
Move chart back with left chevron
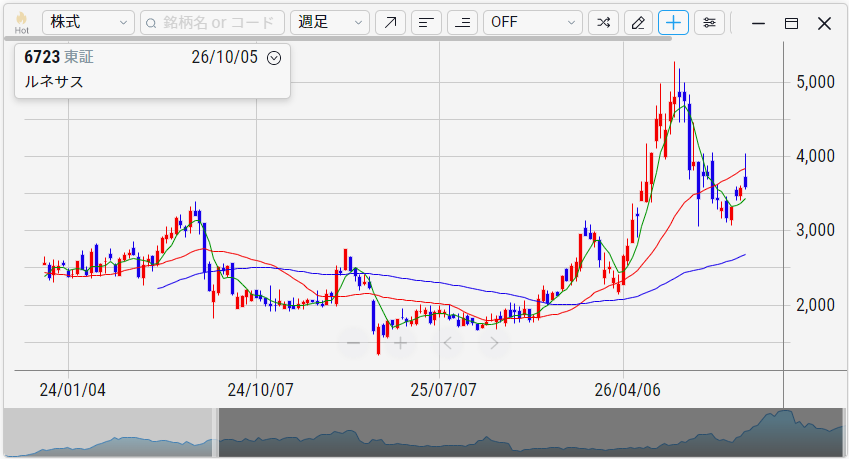coord(448,343)
